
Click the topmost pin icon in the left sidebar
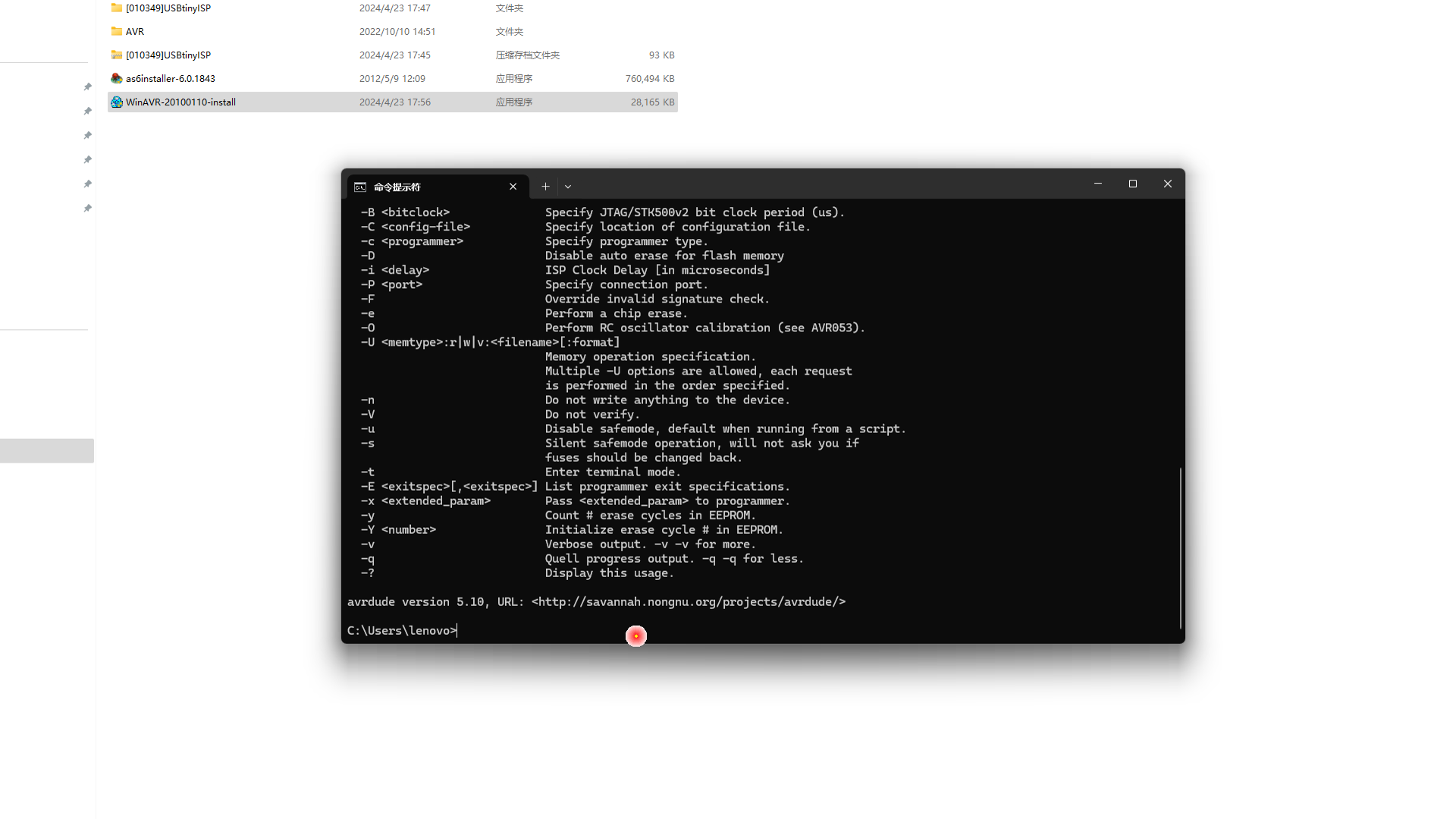click(87, 86)
